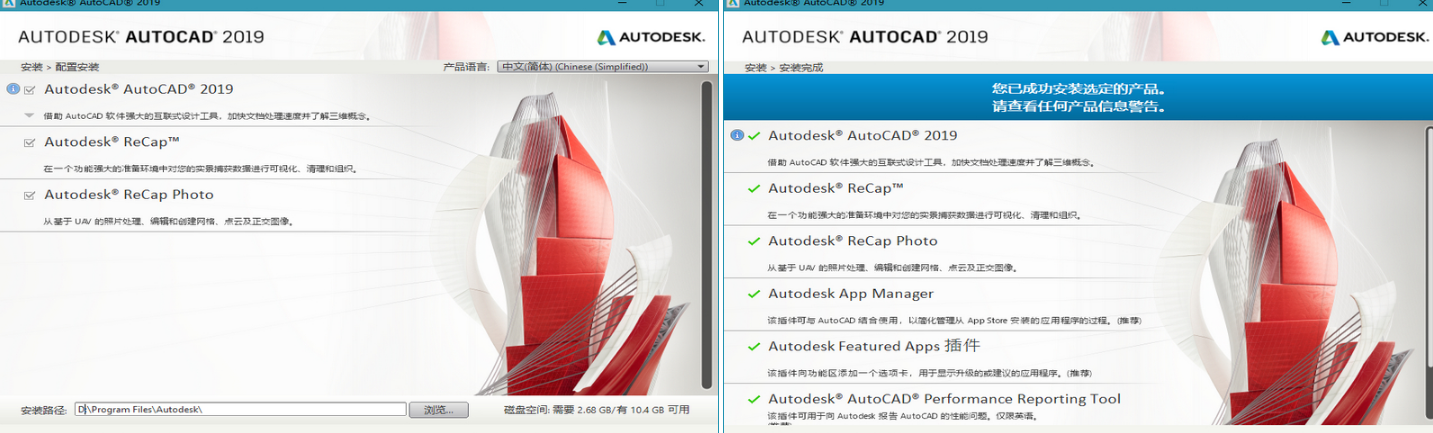Select Autodesk ReCap Photo title in configure window
The height and width of the screenshot is (433, 1433).
129,195
